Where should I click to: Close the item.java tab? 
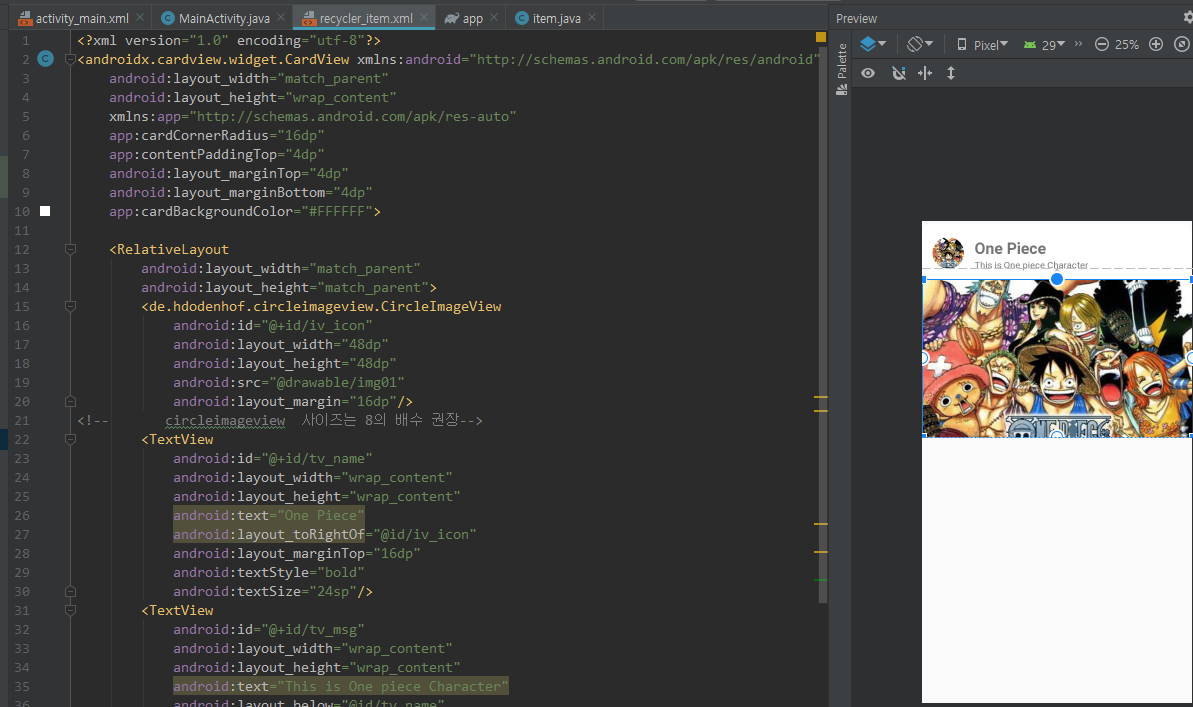coord(592,18)
